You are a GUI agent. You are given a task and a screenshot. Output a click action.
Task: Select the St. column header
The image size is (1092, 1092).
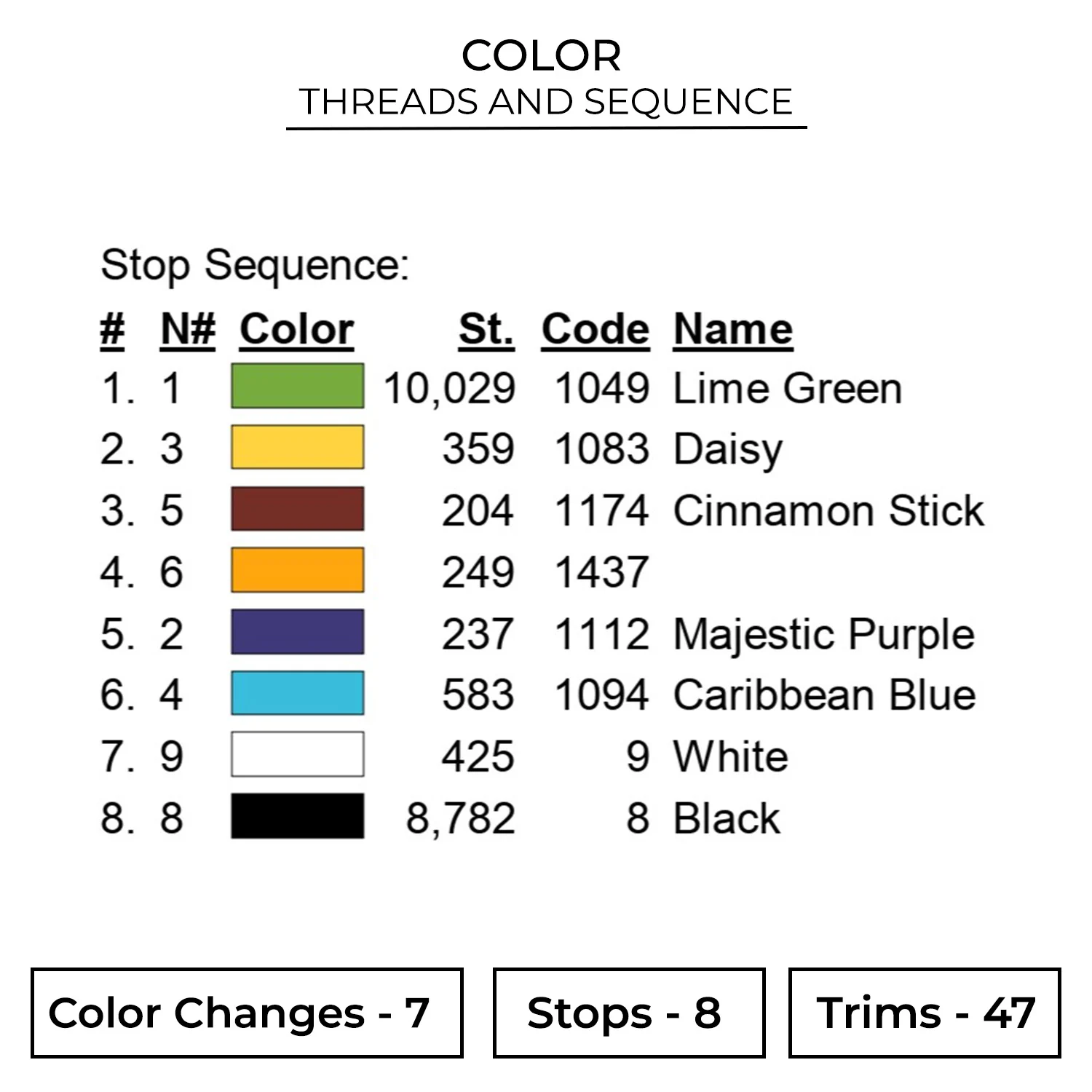pyautogui.click(x=486, y=330)
